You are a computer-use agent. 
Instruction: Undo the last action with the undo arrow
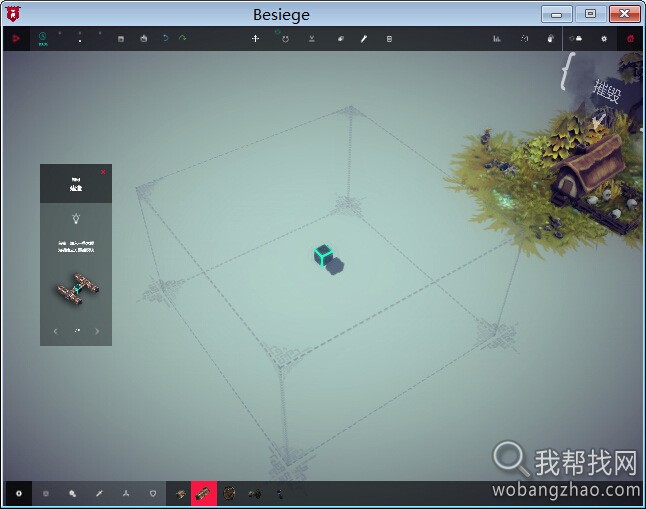pyautogui.click(x=165, y=38)
